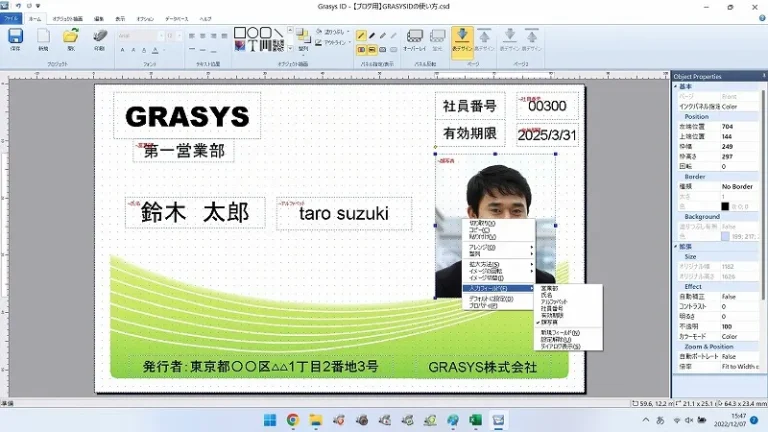768x432 pixels.
Task: Open quick access toolbar customize arrow
Action: [38, 6]
